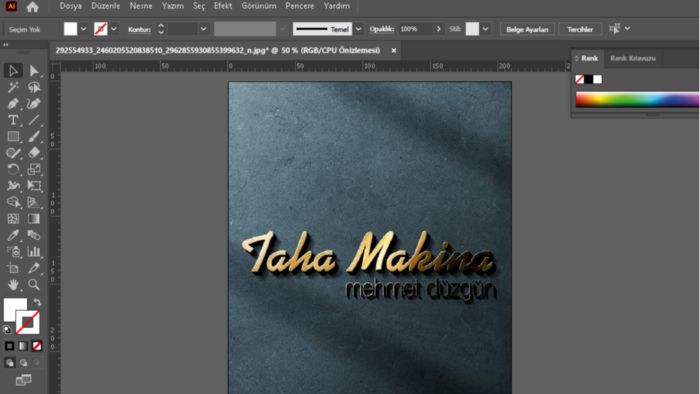This screenshot has width=700, height=394.
Task: Select the Type tool
Action: 13,120
